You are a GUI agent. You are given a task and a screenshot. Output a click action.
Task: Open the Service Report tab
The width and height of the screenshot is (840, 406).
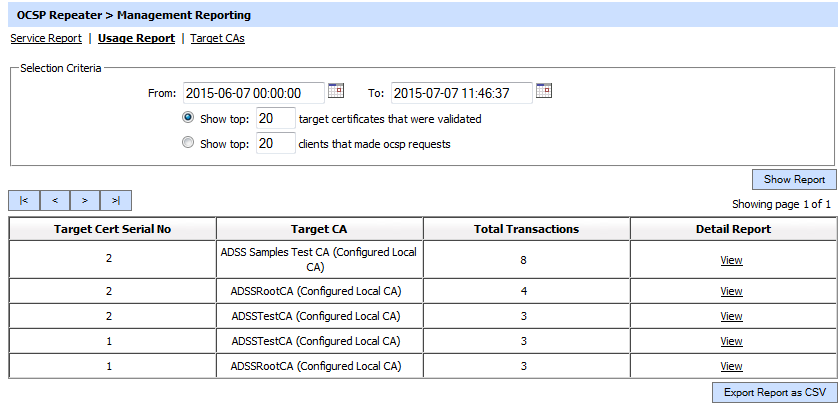46,38
